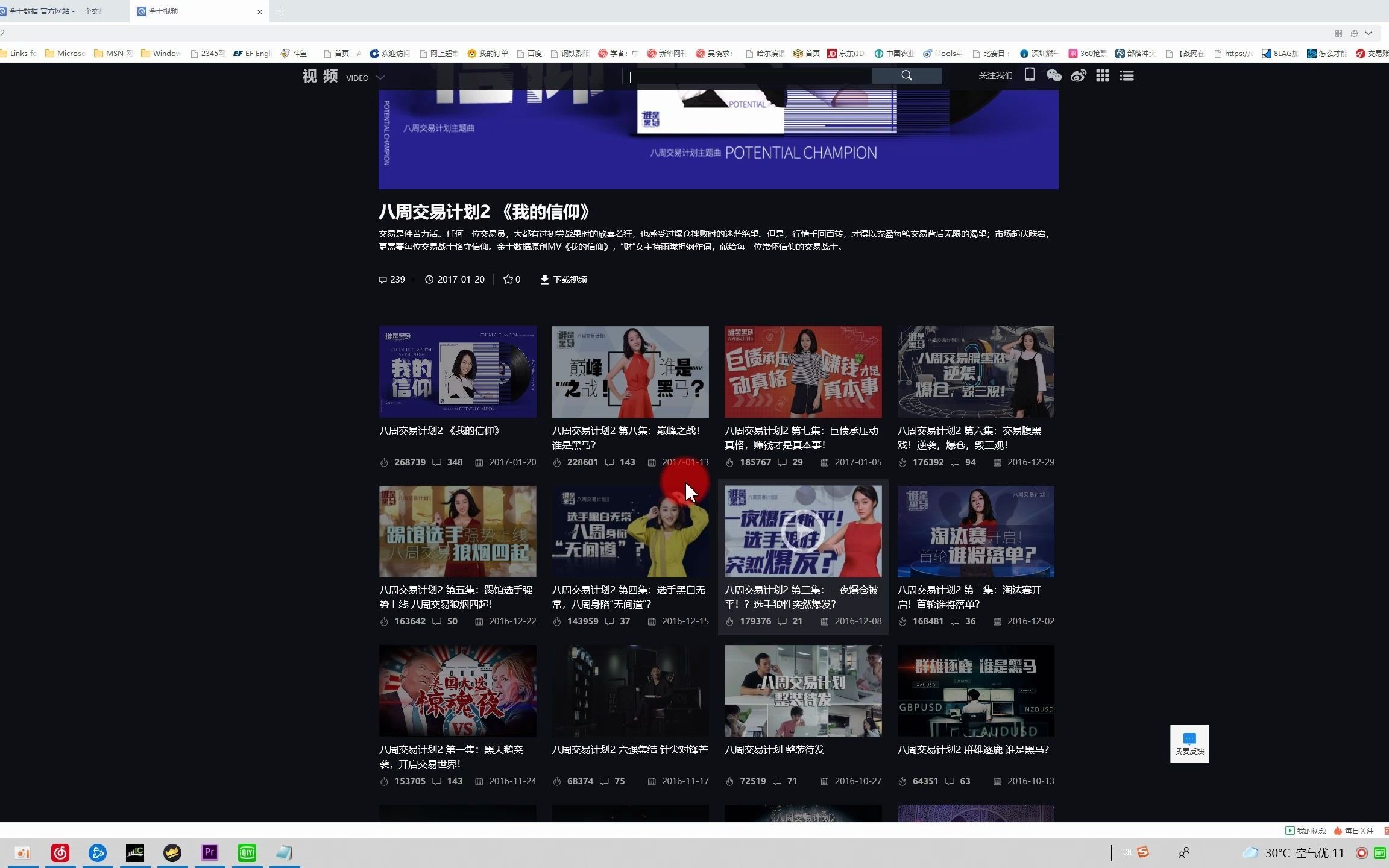Open a new browser tab

(x=280, y=11)
